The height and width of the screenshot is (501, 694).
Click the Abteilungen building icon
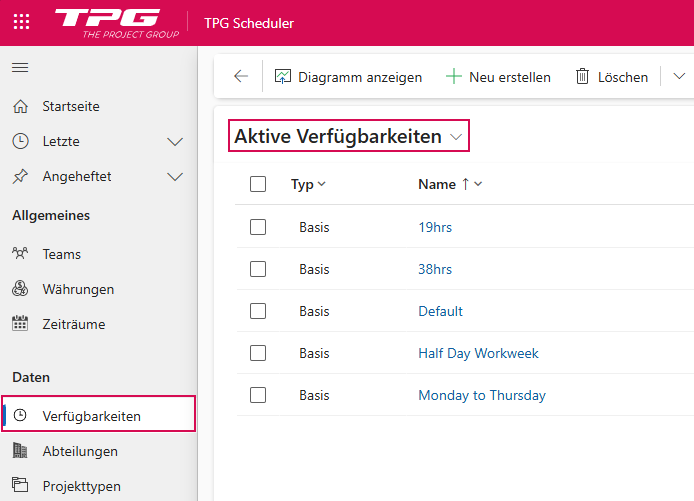tap(20, 451)
